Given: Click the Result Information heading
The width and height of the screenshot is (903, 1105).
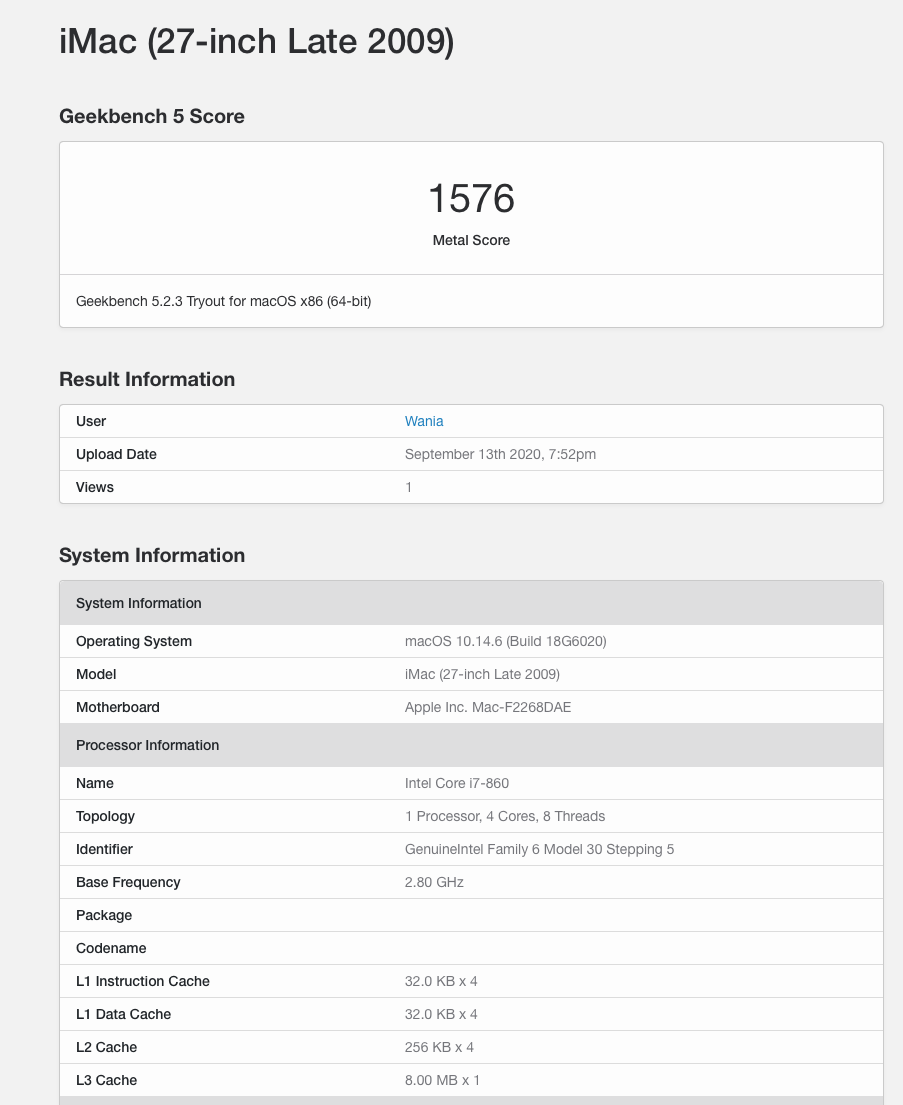Looking at the screenshot, I should coord(147,379).
